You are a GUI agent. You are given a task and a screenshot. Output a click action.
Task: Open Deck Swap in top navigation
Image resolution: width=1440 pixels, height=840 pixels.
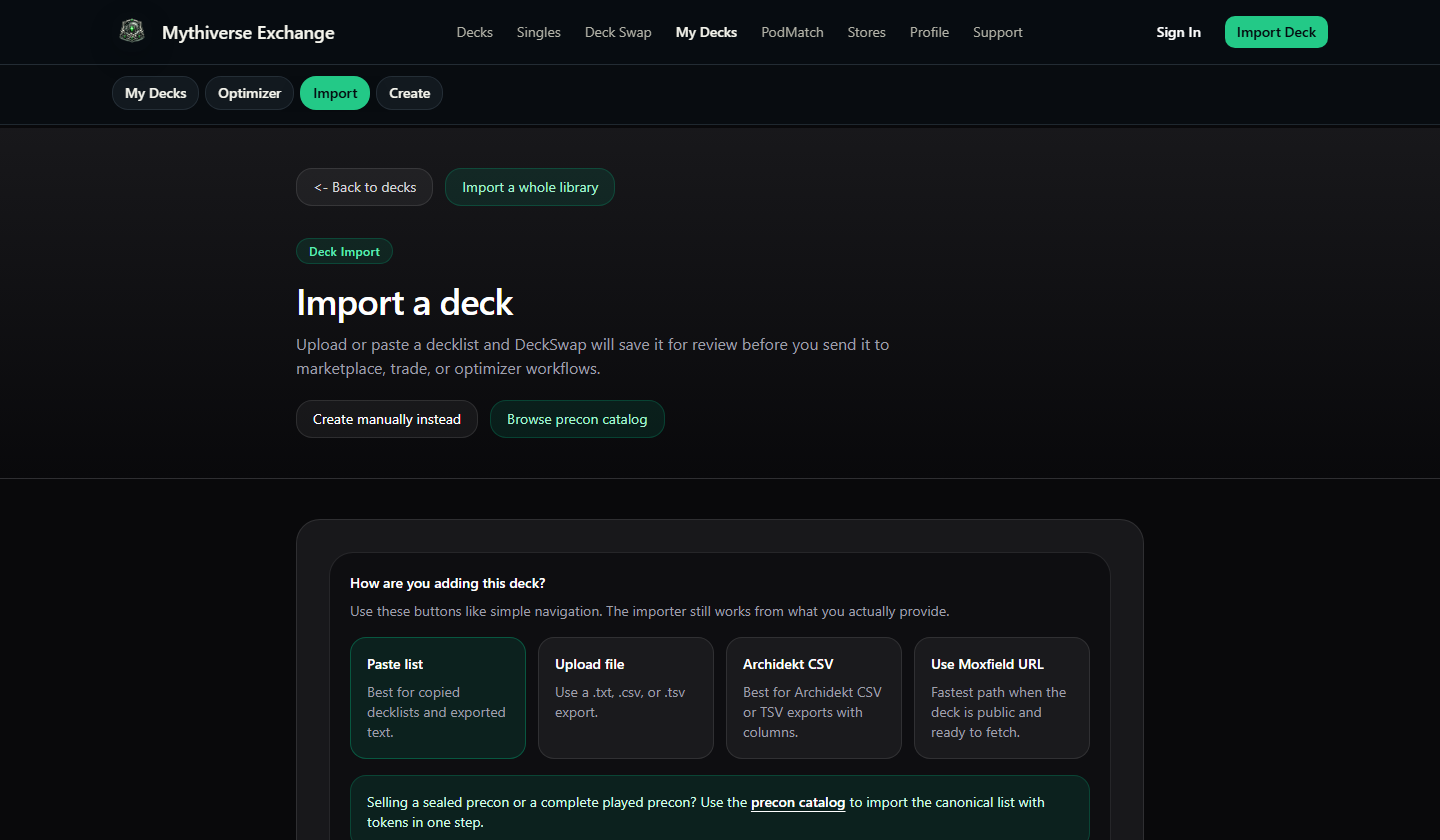coord(618,32)
